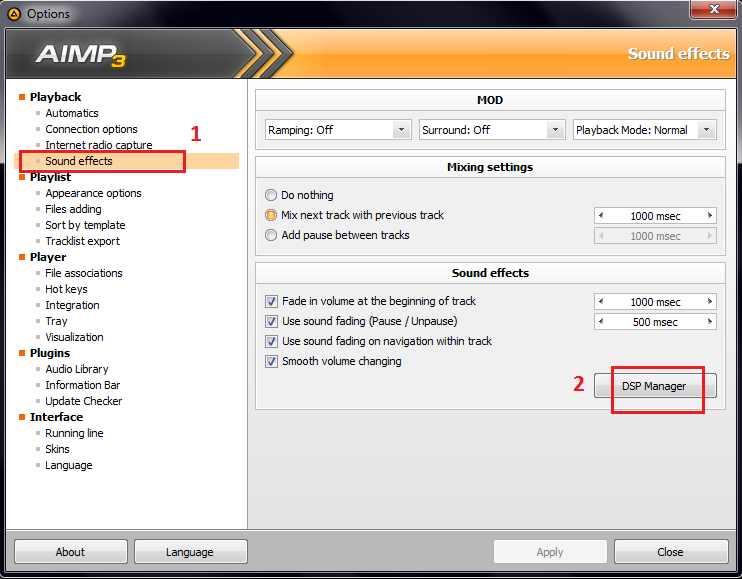Open Language item in the sidebar tree
This screenshot has width=742, height=579.
[69, 465]
